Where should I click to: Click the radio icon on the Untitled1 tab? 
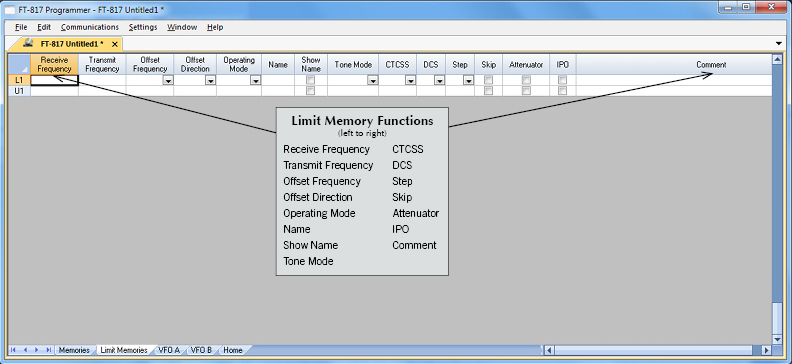point(28,43)
